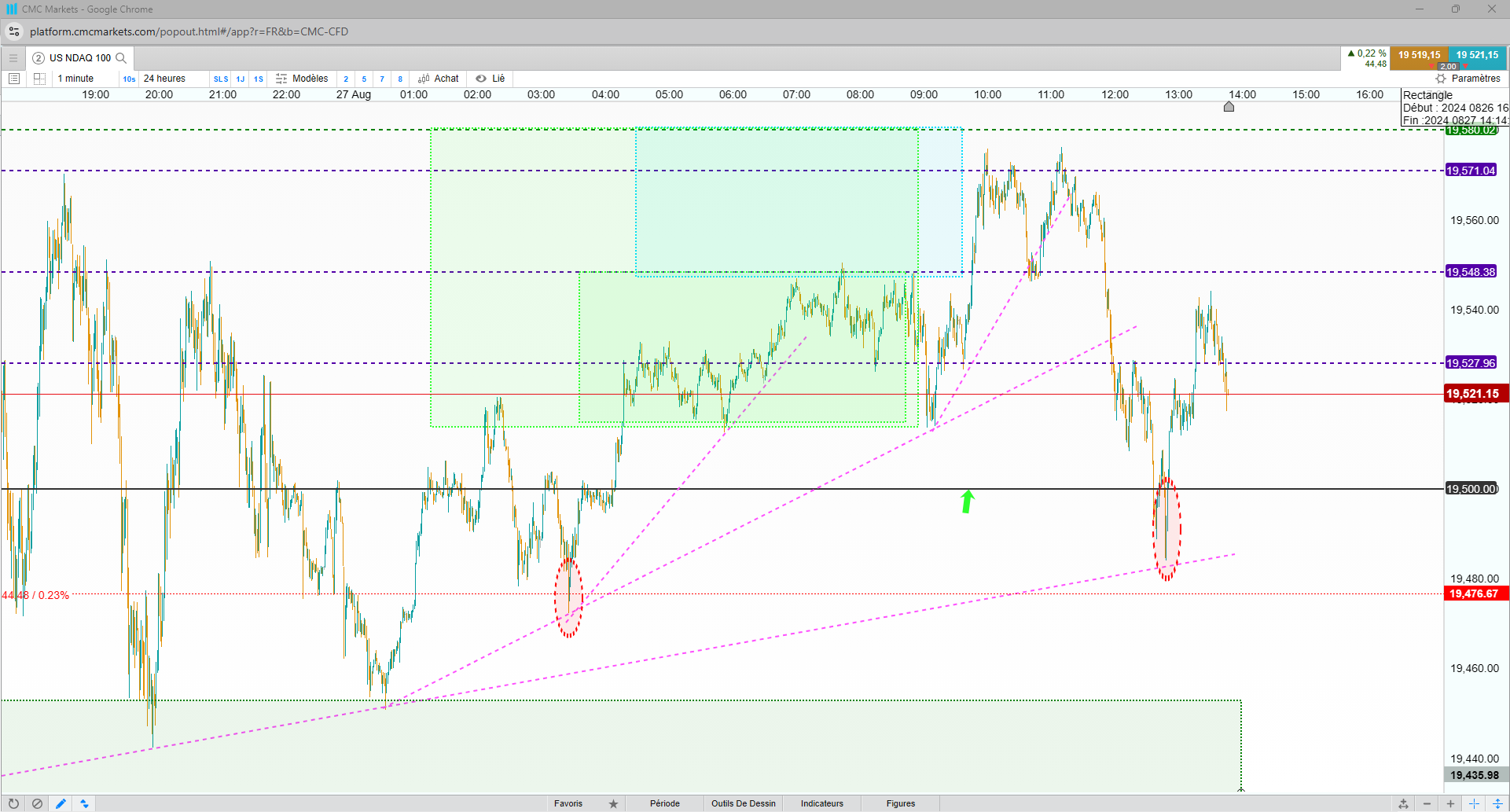Toggle the Lié linked eye option
Image resolution: width=1510 pixels, height=812 pixels.
(x=490, y=79)
